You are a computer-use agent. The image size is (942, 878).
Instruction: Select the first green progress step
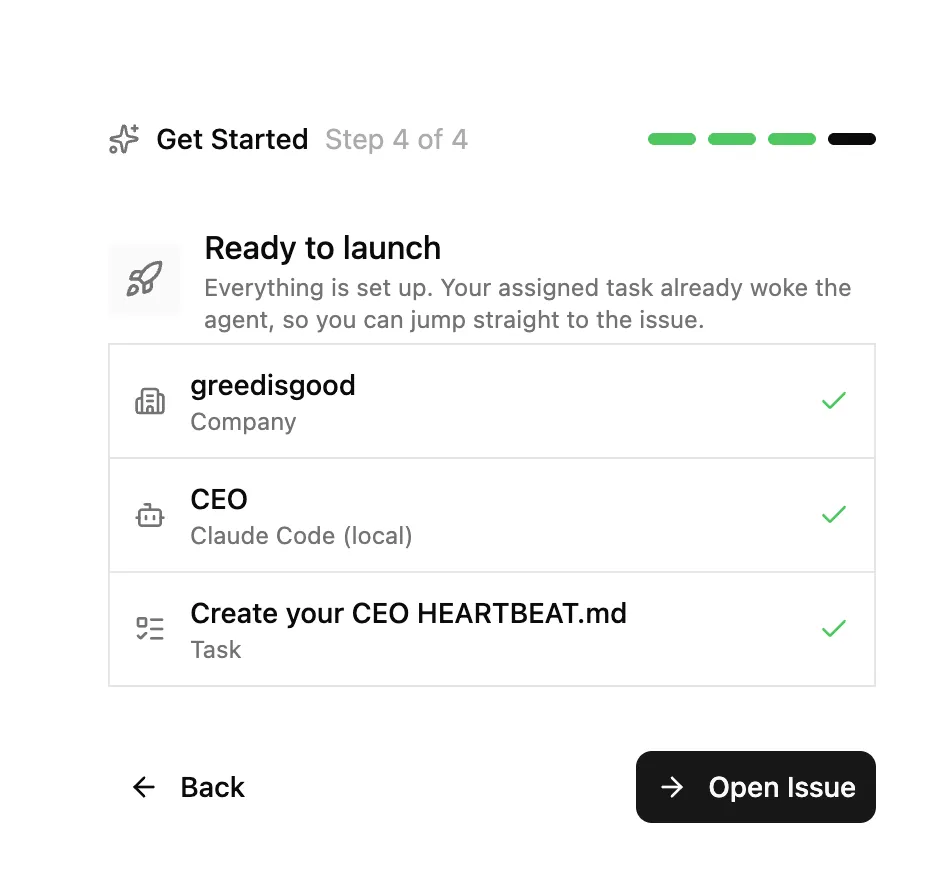[x=672, y=139]
